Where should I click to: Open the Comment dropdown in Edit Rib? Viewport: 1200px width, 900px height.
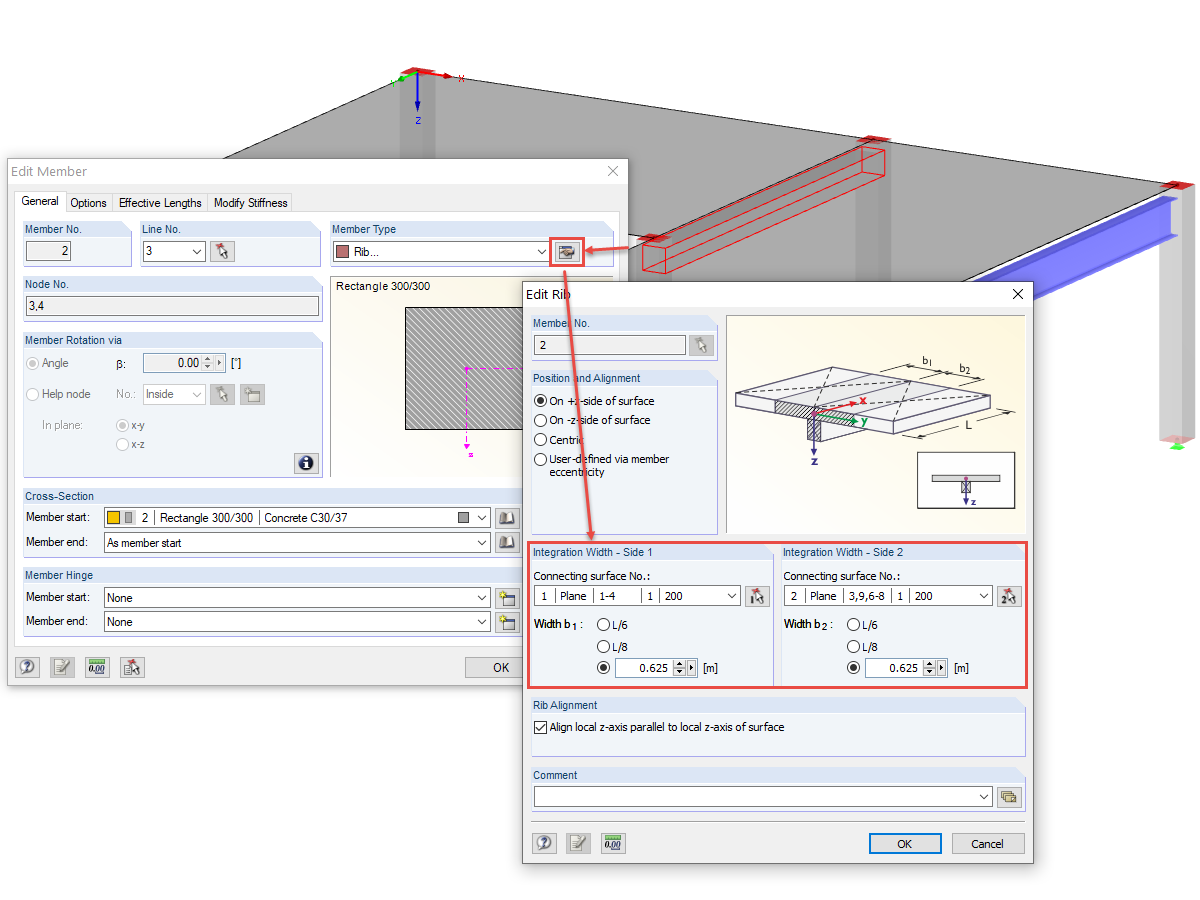pos(983,796)
